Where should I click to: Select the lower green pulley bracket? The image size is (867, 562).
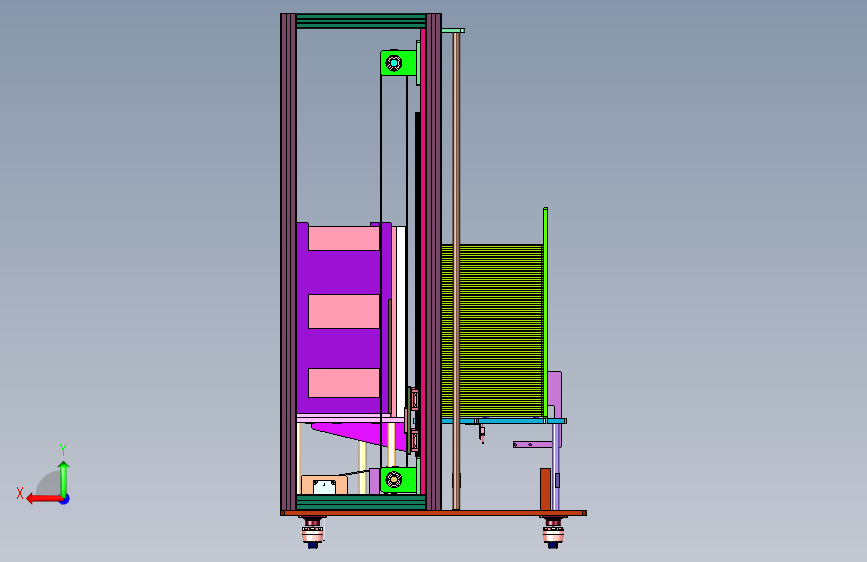coord(399,480)
